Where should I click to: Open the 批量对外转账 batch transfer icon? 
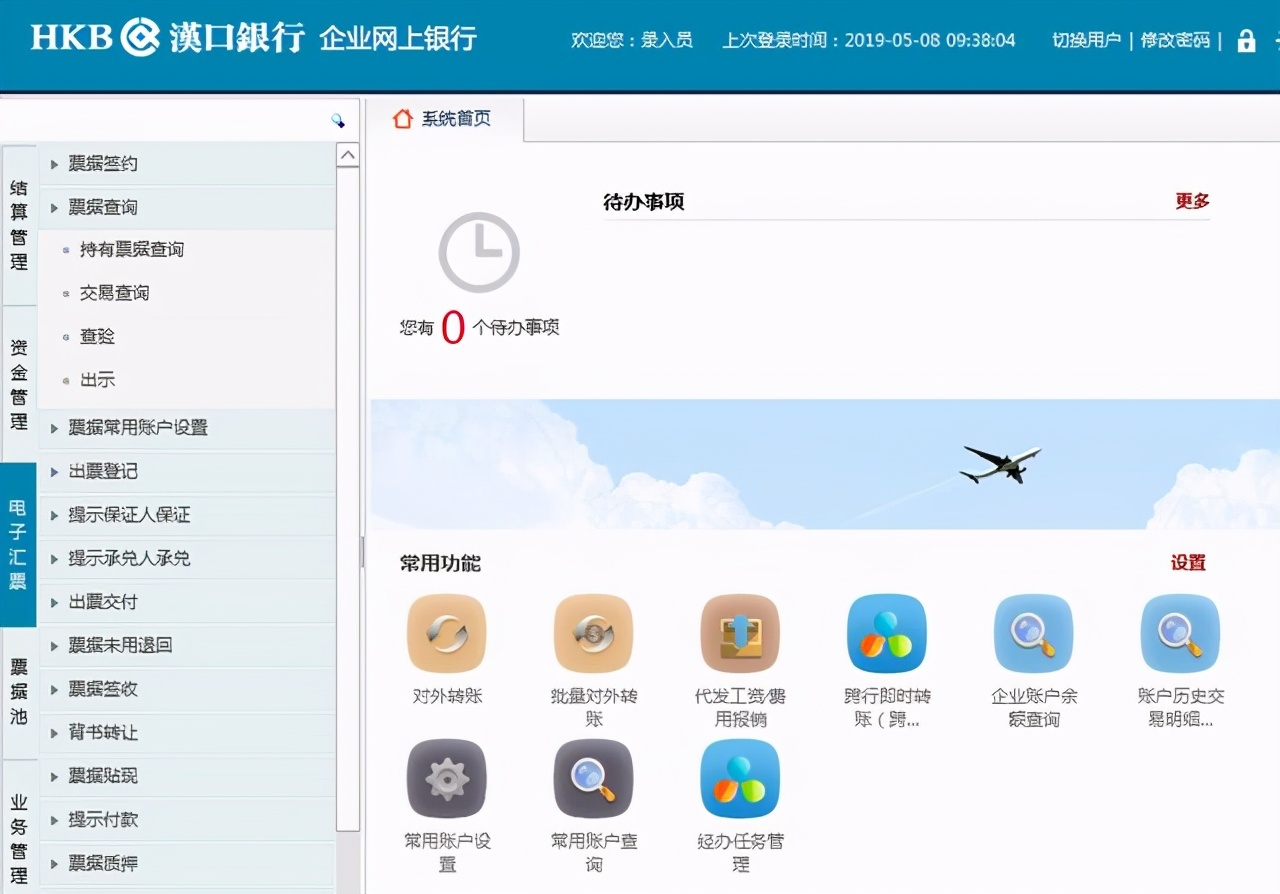point(593,632)
